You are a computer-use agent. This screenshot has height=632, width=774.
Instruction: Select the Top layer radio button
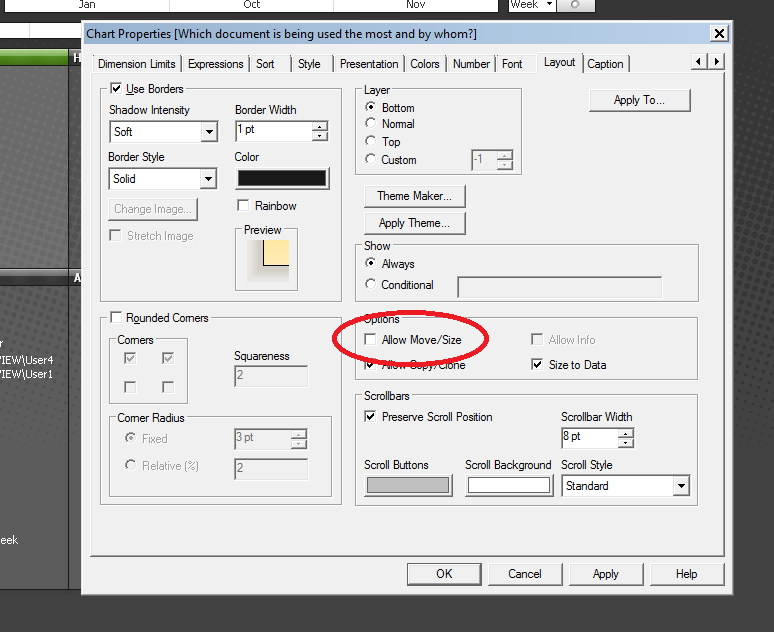coord(370,141)
